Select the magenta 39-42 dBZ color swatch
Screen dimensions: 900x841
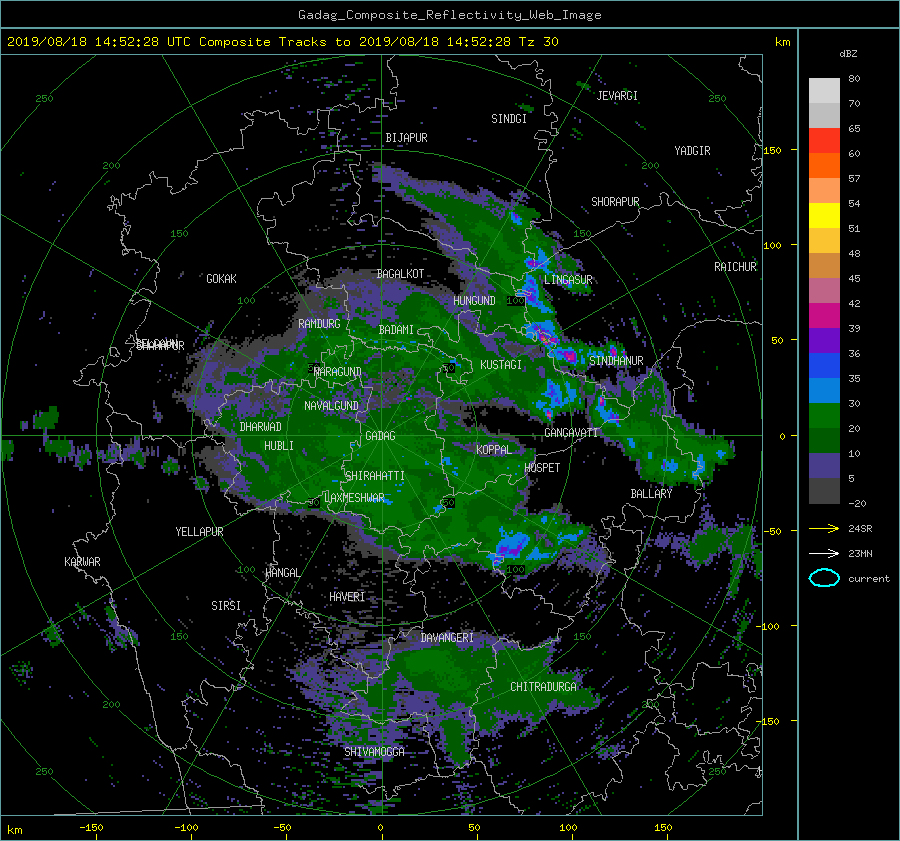824,316
